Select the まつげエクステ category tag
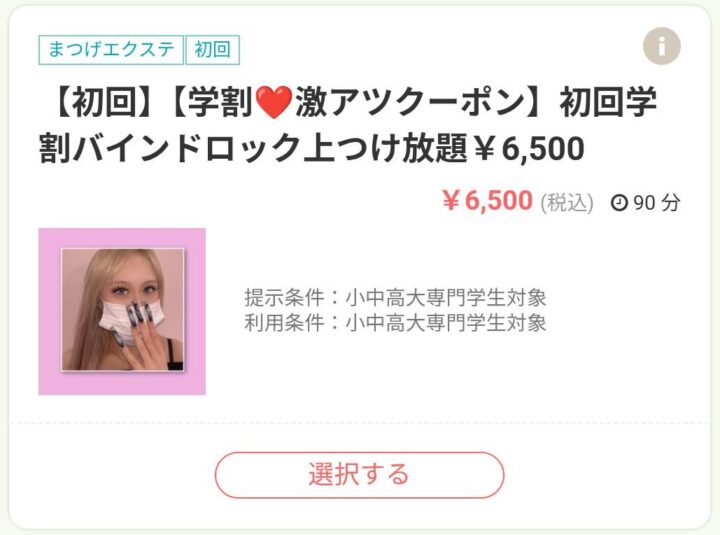This screenshot has width=720, height=535. pos(111,50)
